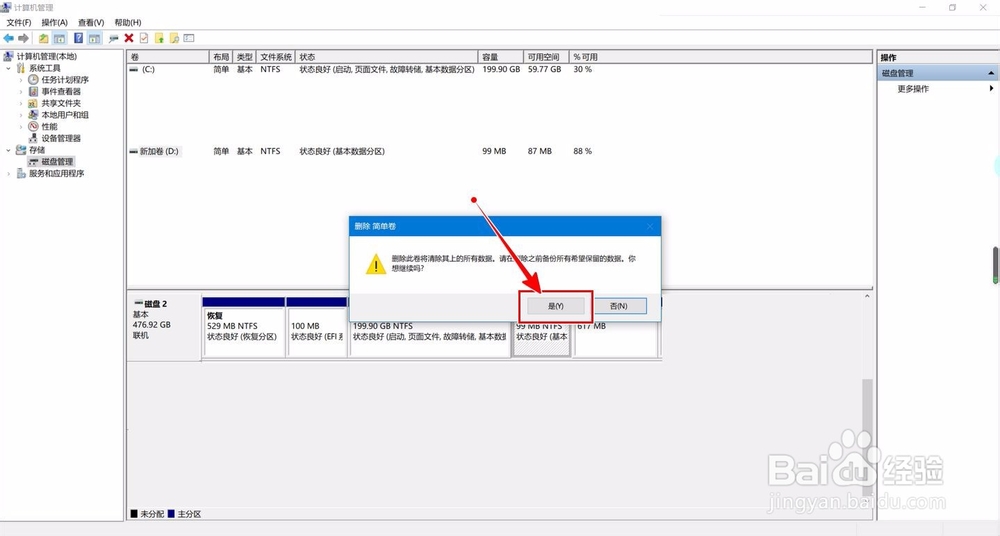Viewport: 1000px width, 536px height.
Task: Close the 删除 简单卷 dialog with X
Action: [x=650, y=226]
